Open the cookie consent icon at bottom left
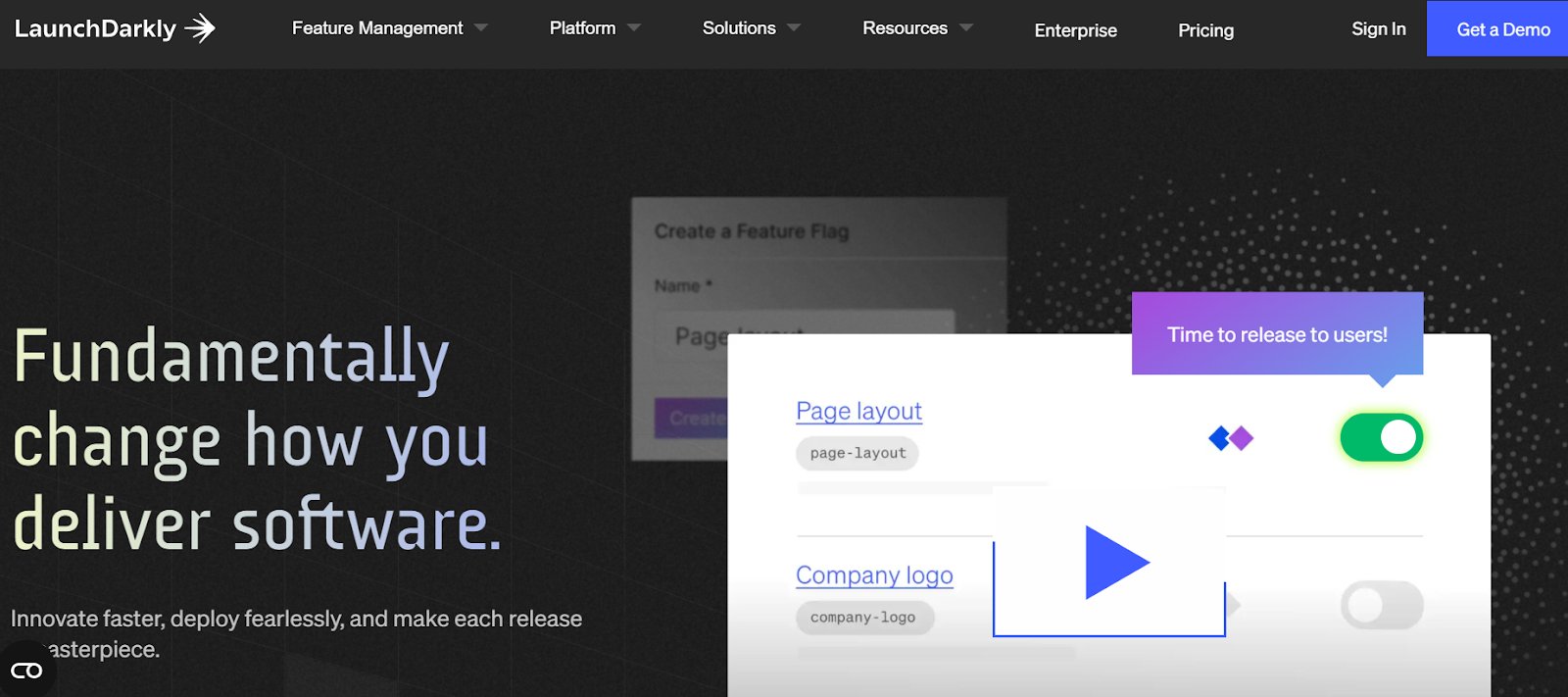The width and height of the screenshot is (1568, 697). [26, 671]
